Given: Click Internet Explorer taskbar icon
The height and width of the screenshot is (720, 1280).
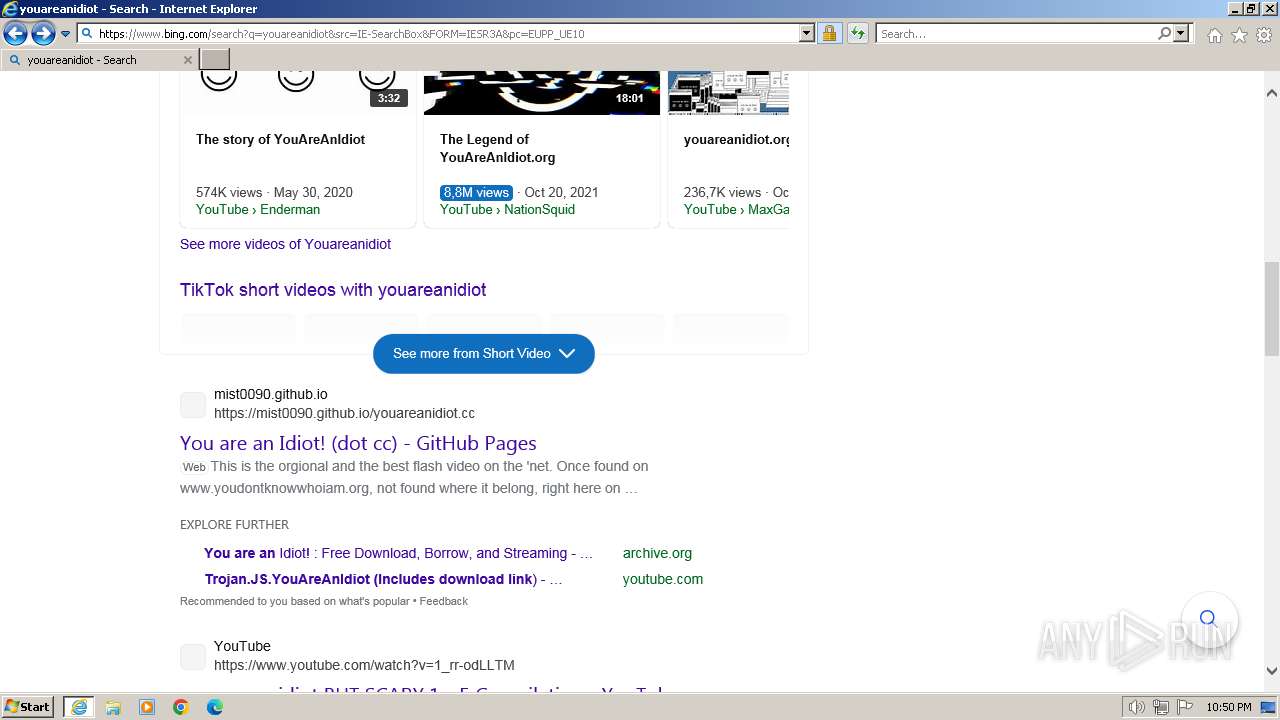Looking at the screenshot, I should pos(79,707).
